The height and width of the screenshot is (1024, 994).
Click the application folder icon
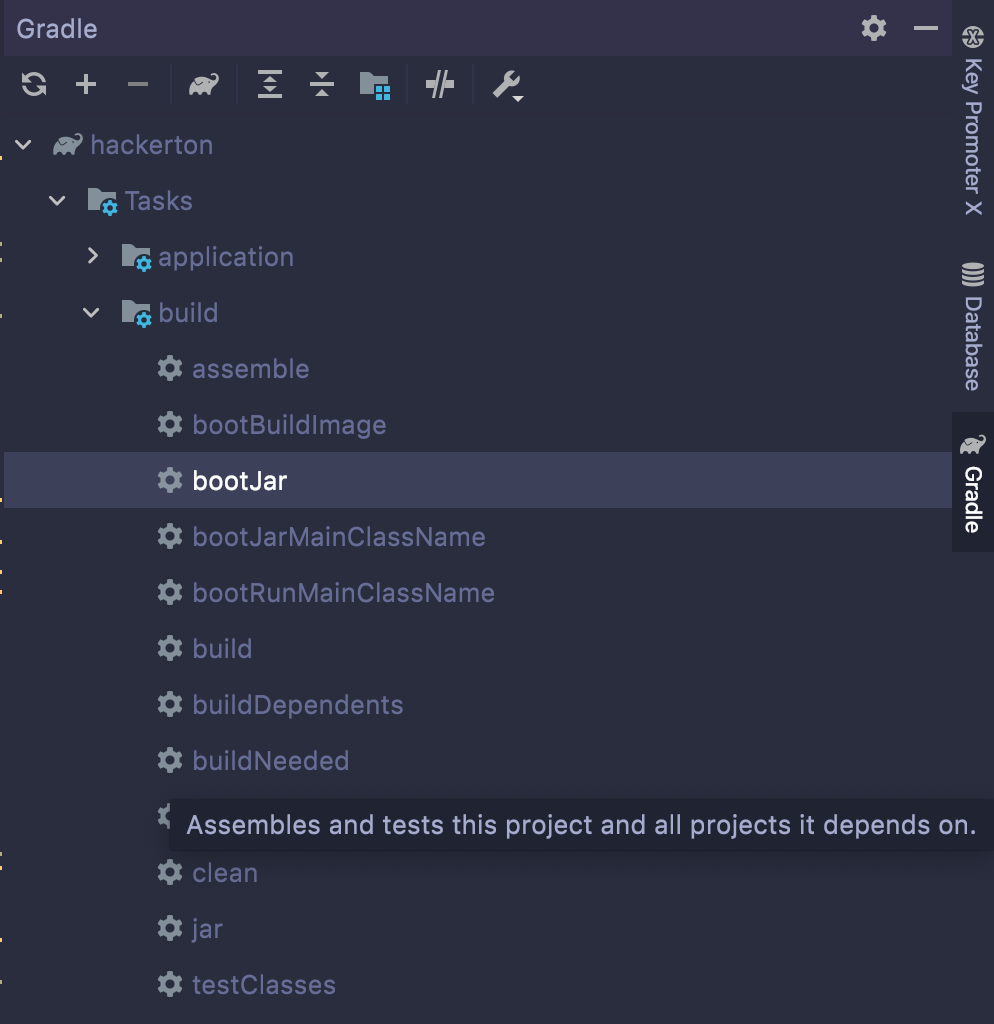(136, 257)
